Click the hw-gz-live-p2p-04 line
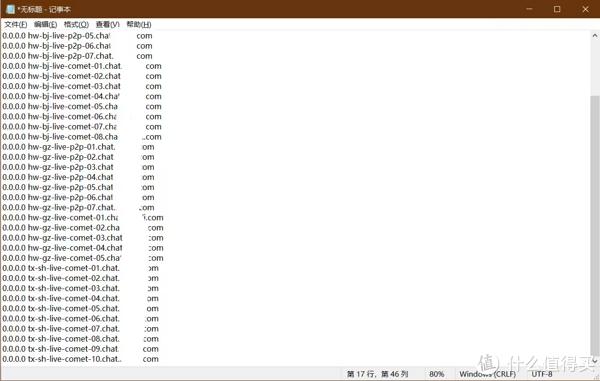Screen dimensions: 600x381 point(78,177)
